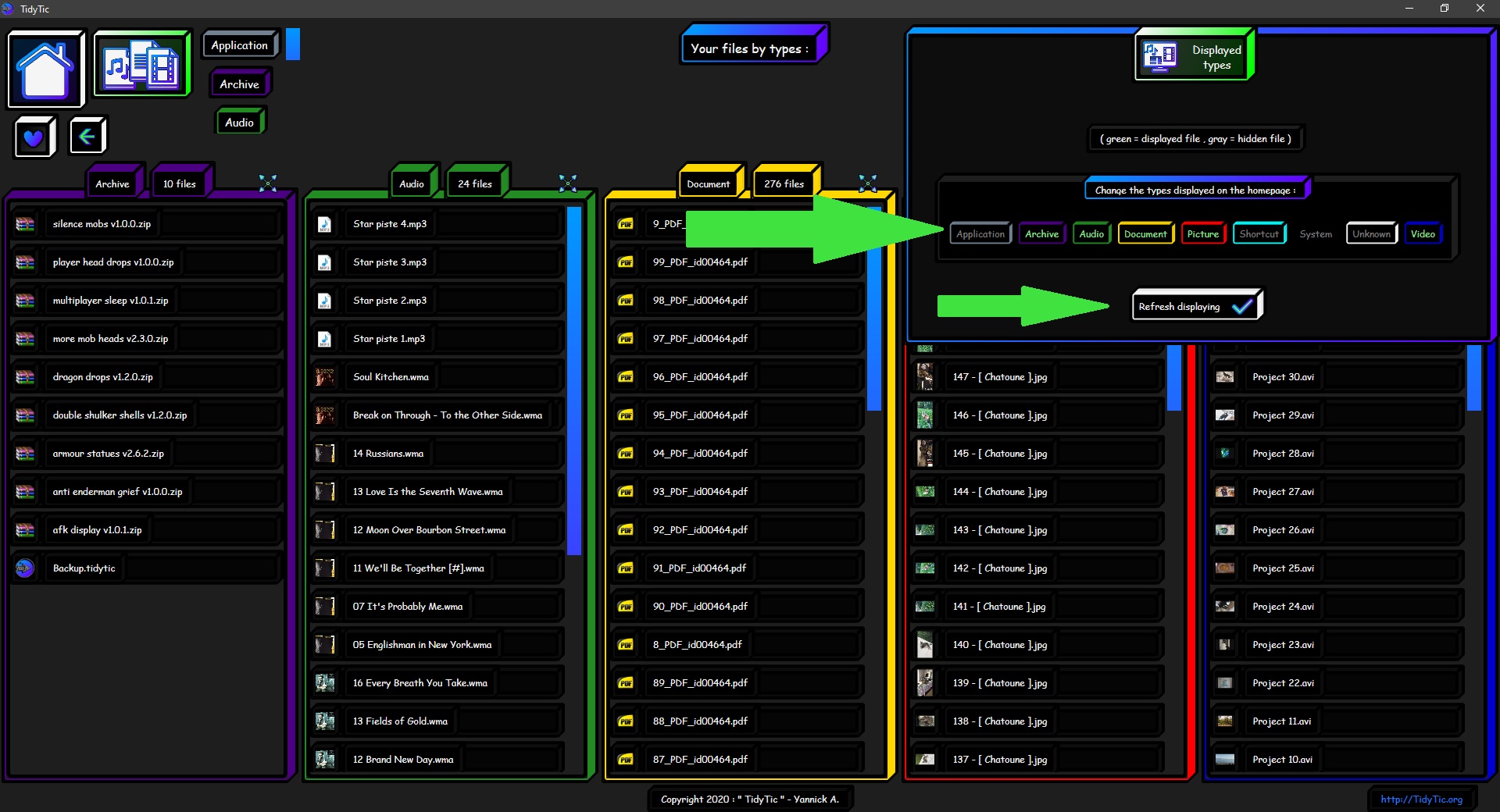Open Project 27.avi video
Screen dimensions: 1500x812
1337,492
